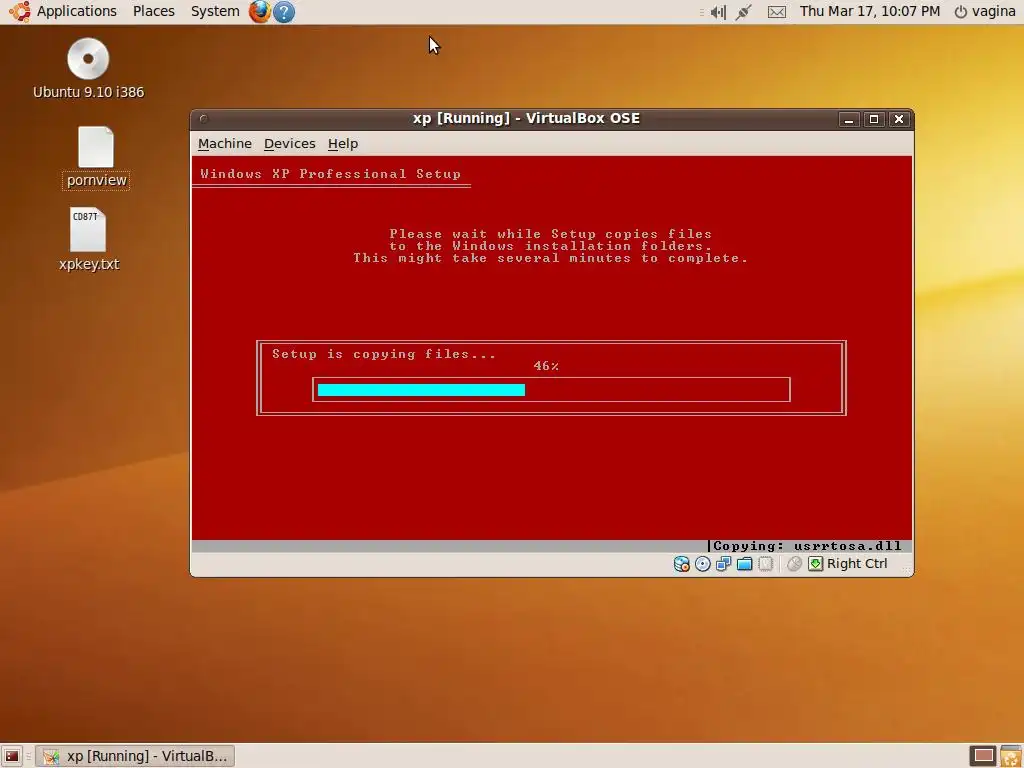This screenshot has width=1024, height=768.
Task: Click the setup copying progress bar
Action: 551,390
